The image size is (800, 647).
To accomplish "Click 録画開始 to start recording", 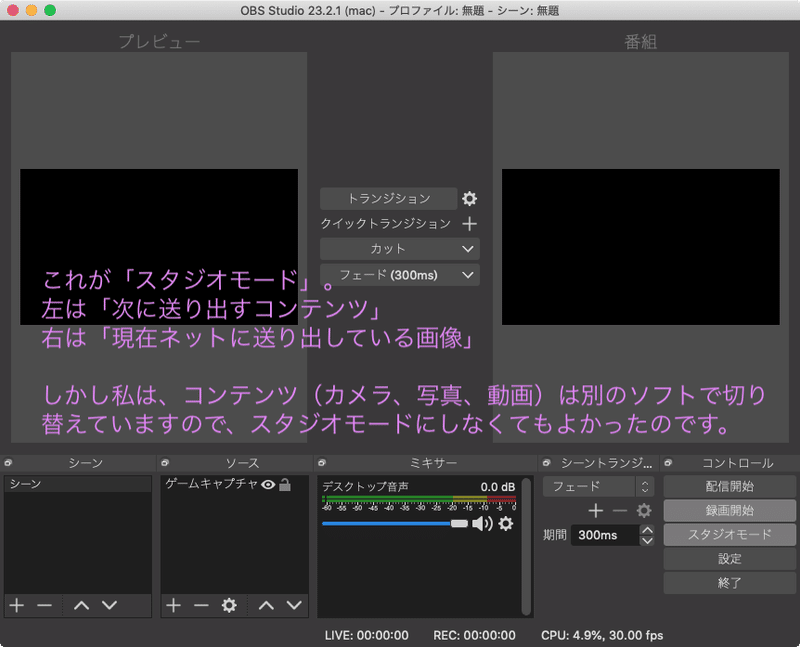I will (730, 511).
